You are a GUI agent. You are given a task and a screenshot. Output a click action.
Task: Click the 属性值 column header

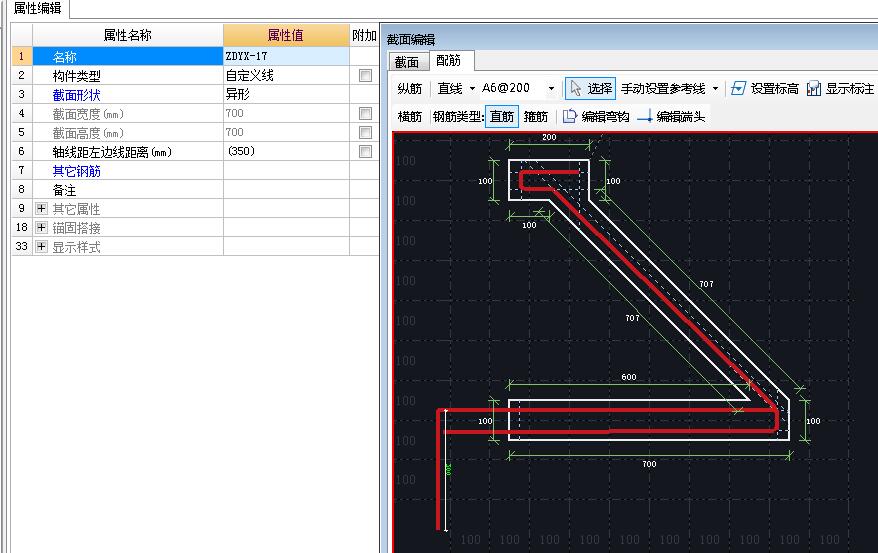286,35
